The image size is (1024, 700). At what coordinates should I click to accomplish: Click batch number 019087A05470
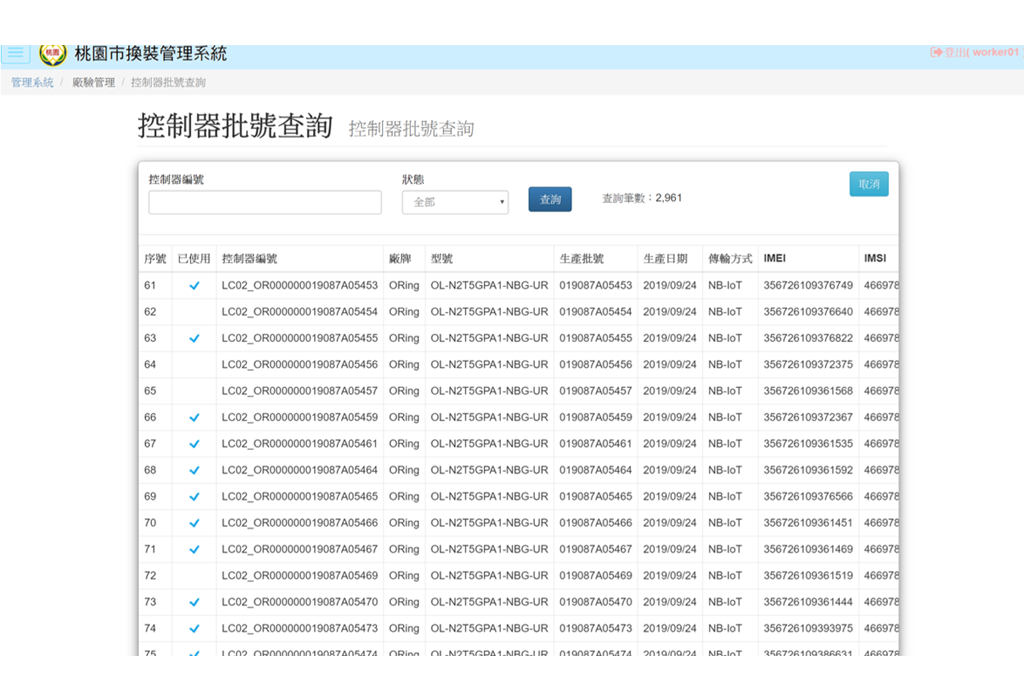coord(596,602)
